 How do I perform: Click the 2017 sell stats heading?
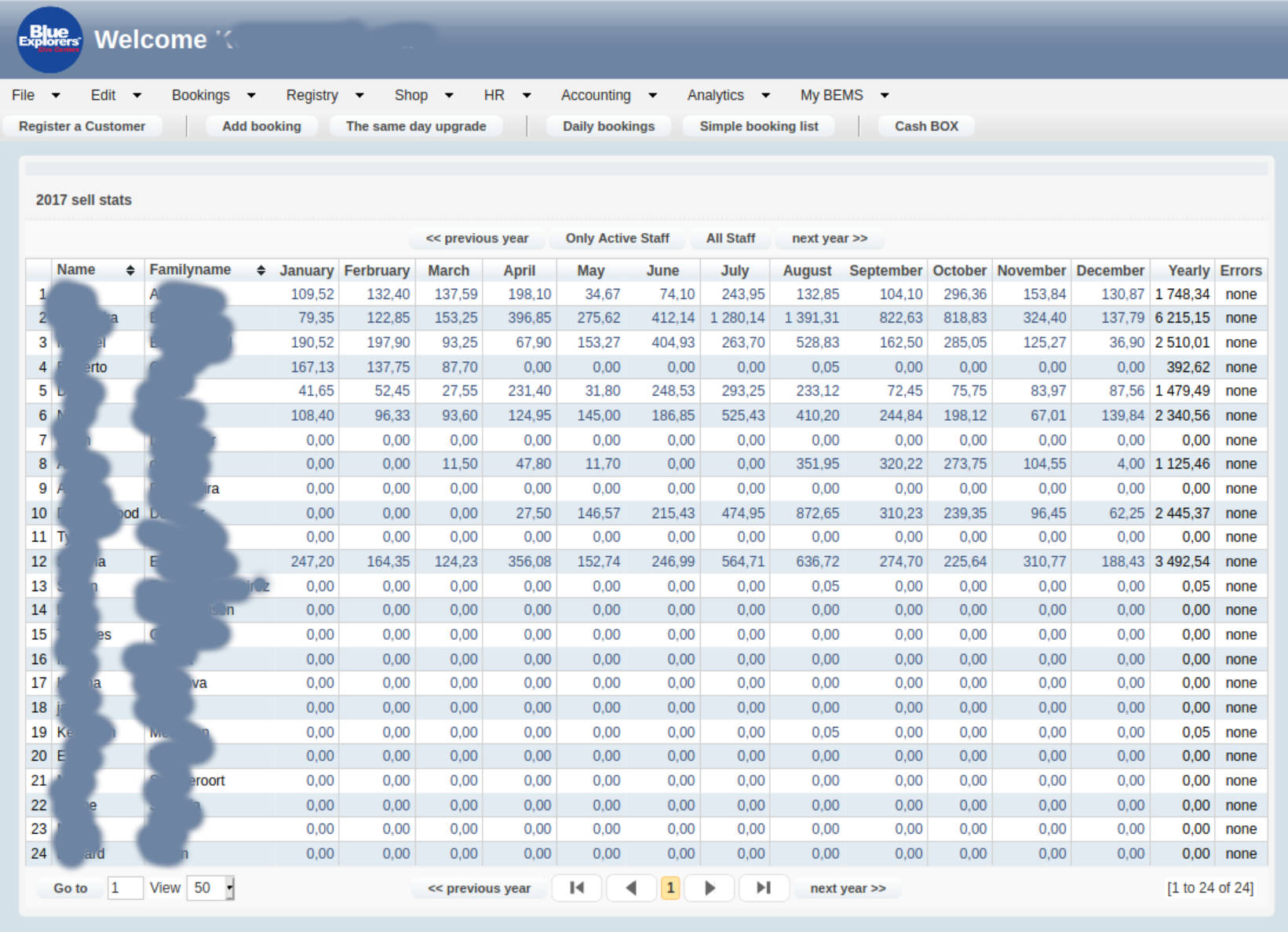pos(83,200)
